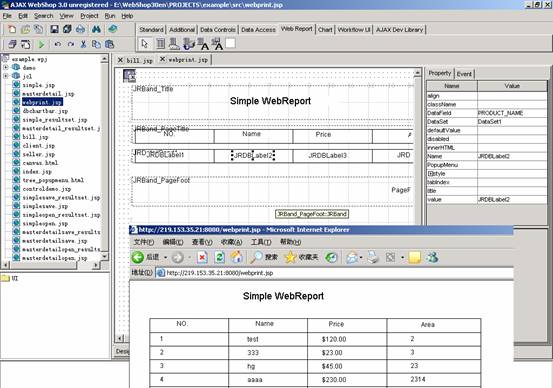Screen dimensions: 553x388
Task: Click the Refresh icon in Internet Explorer
Action: pyautogui.click(x=219, y=257)
